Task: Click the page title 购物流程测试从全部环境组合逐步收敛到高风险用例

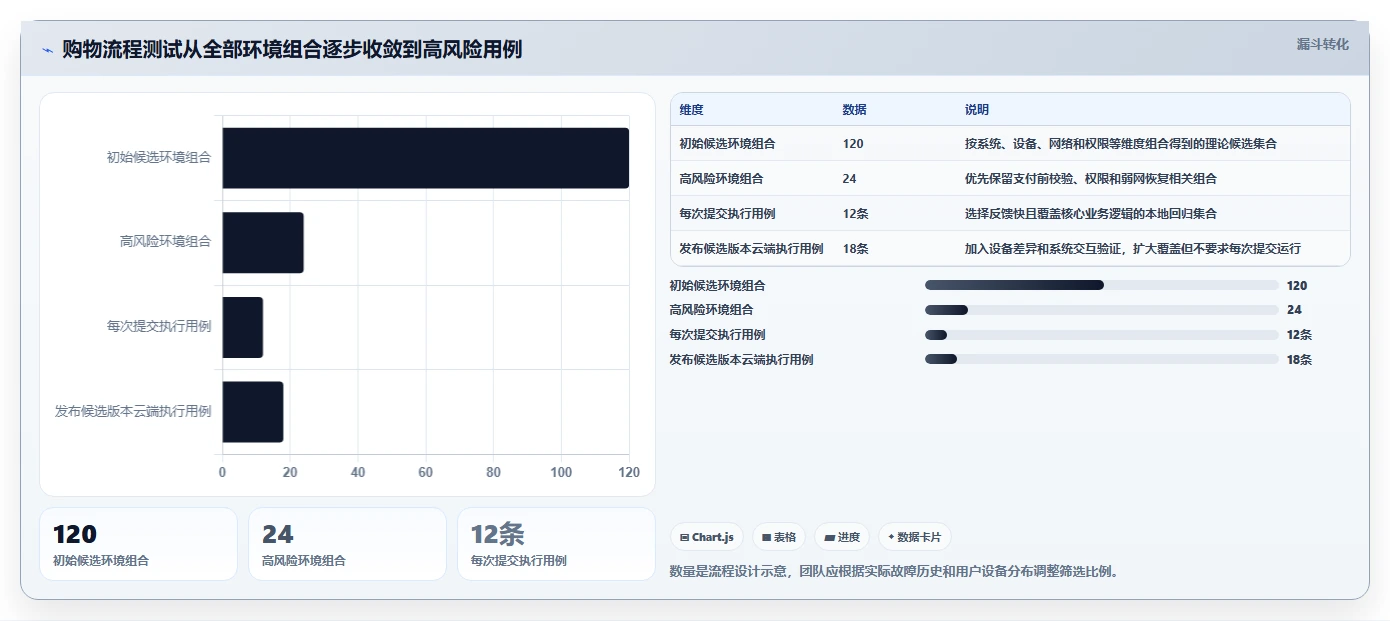Action: click(292, 50)
